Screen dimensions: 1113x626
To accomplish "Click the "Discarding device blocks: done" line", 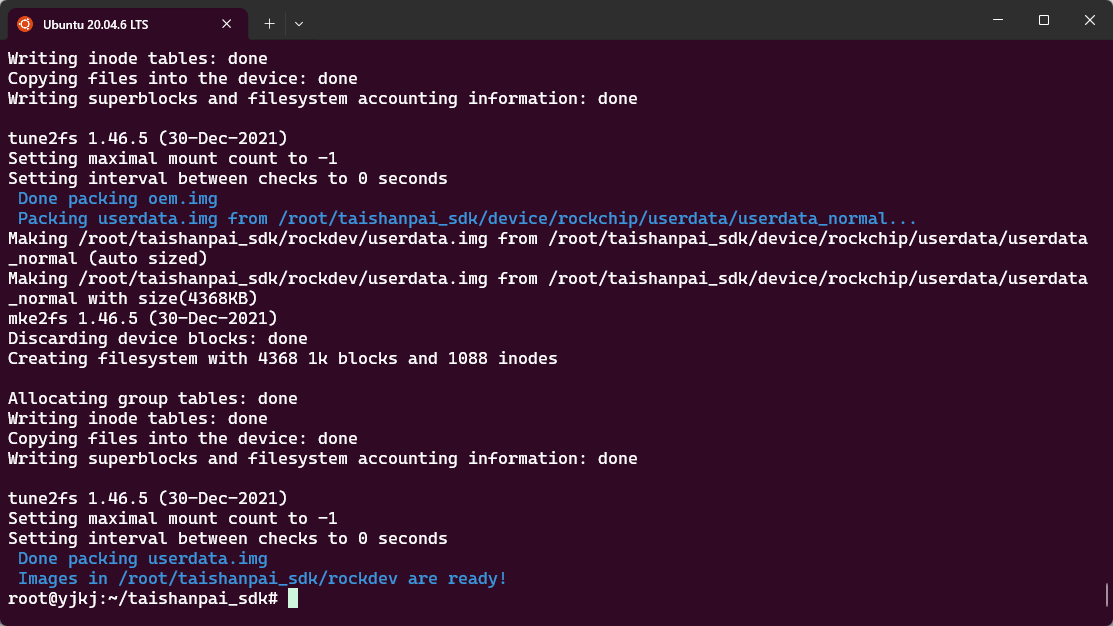I will tap(158, 339).
